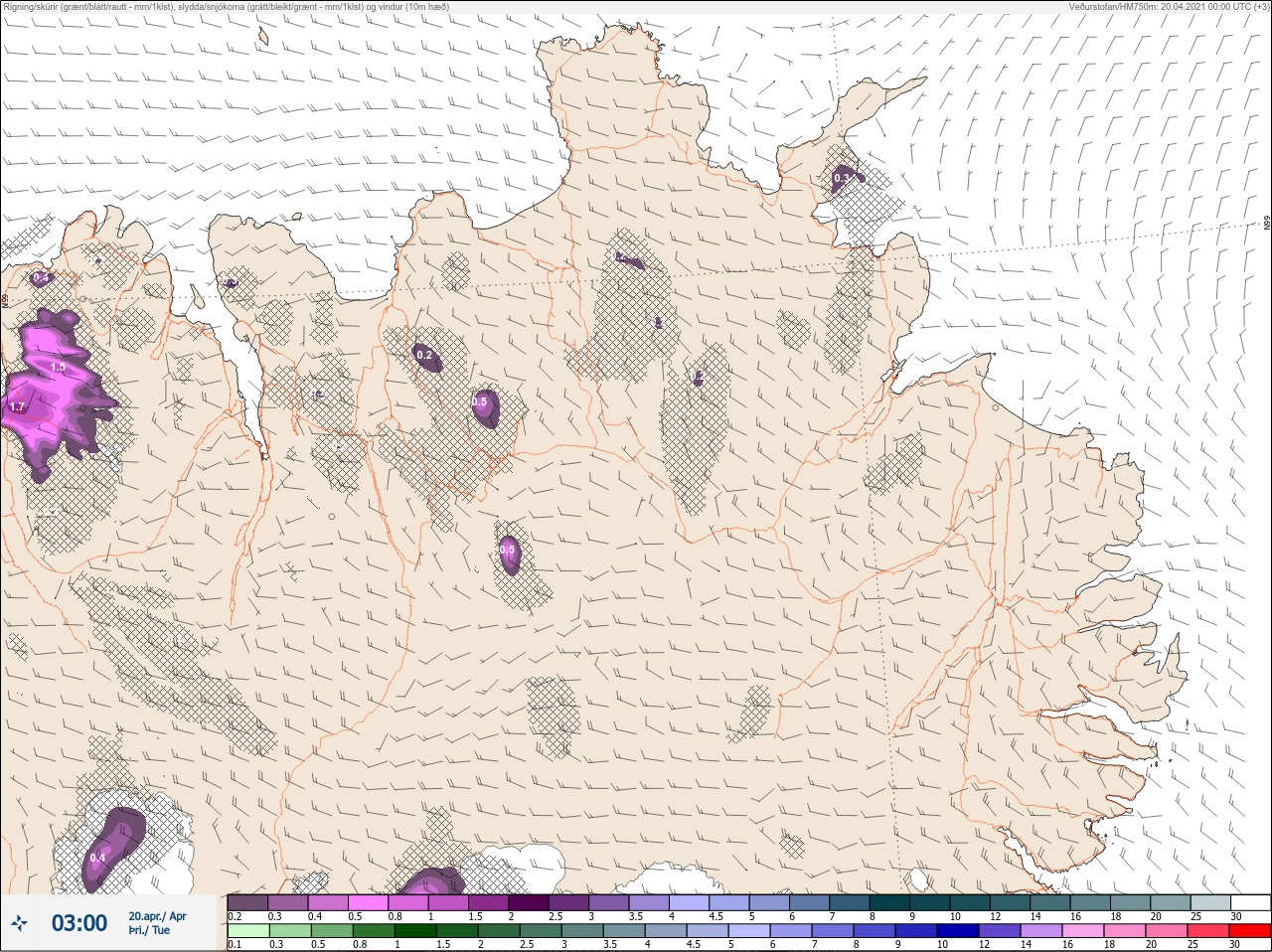Pick the dark teal top-row swatch labelled 8
Screen dimensions: 1272x952
(890, 902)
